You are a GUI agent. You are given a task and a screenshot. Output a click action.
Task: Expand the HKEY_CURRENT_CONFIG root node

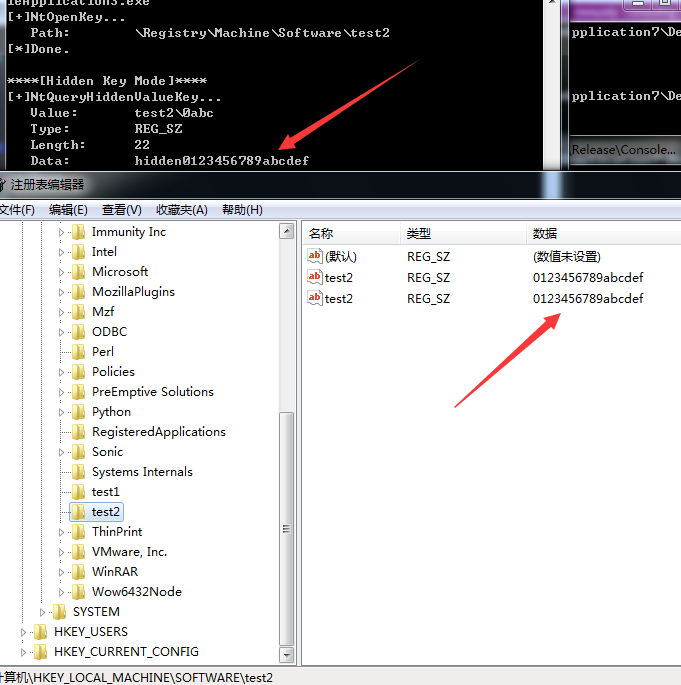(x=24, y=652)
